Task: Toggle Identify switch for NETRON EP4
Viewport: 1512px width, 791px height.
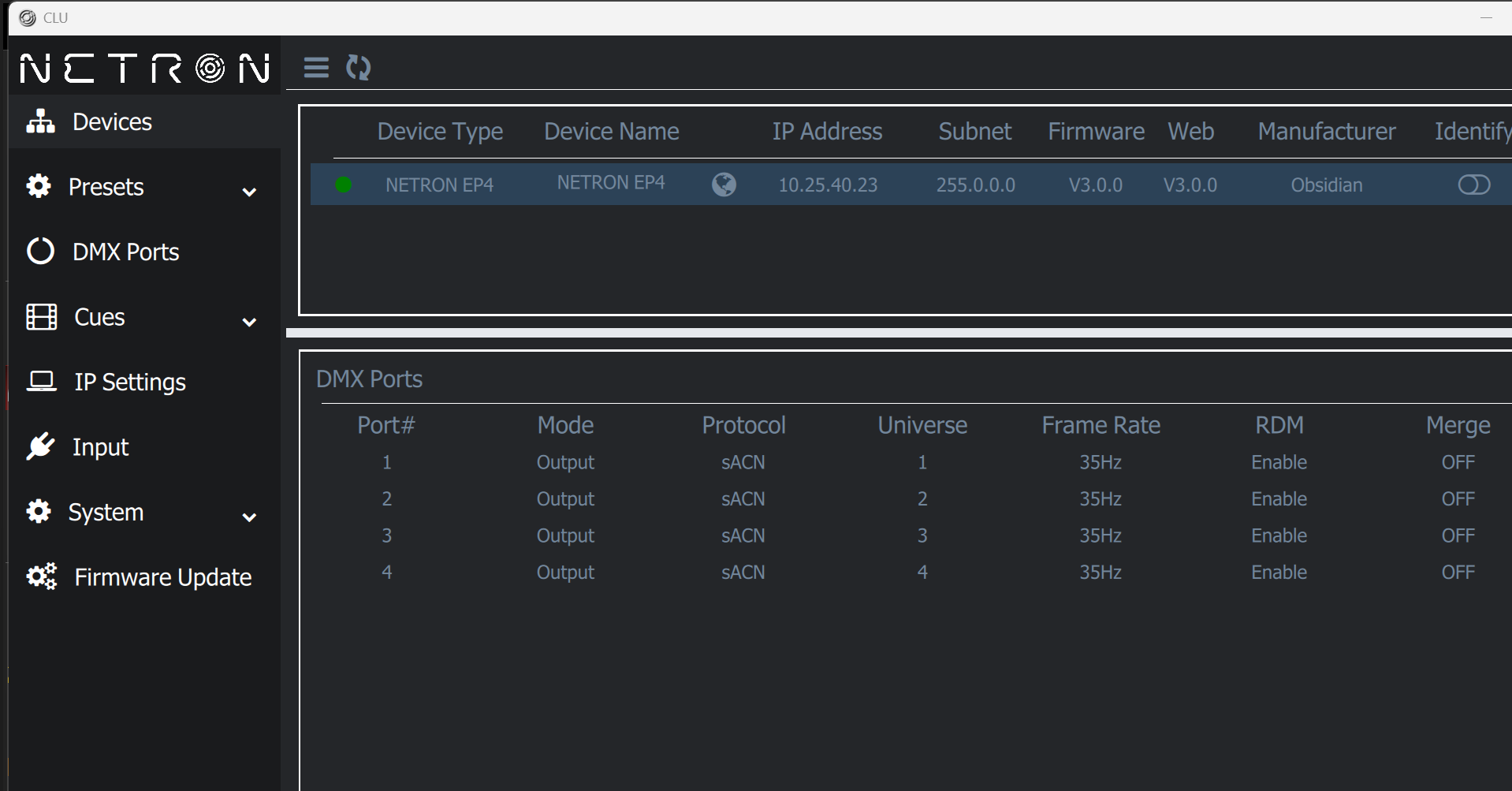Action: pyautogui.click(x=1474, y=185)
